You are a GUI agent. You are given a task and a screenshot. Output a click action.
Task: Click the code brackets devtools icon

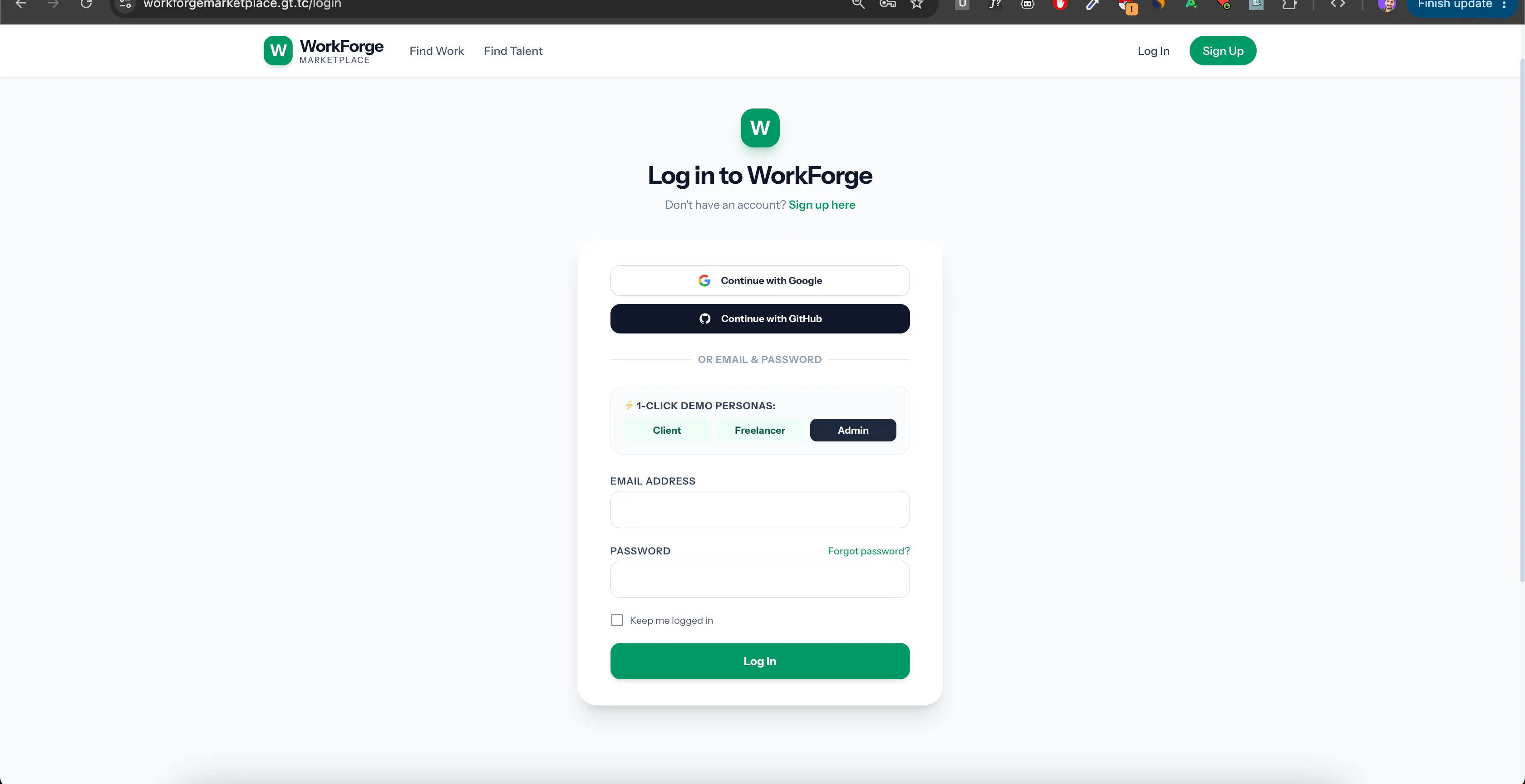coord(1338,4)
